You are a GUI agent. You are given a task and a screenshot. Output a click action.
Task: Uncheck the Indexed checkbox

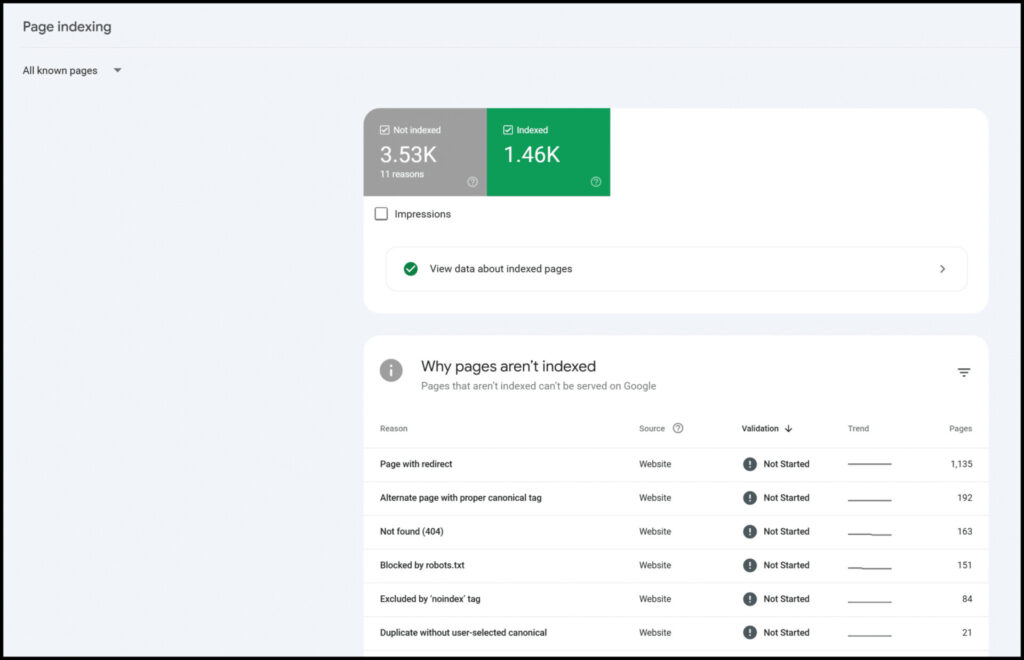coord(508,130)
